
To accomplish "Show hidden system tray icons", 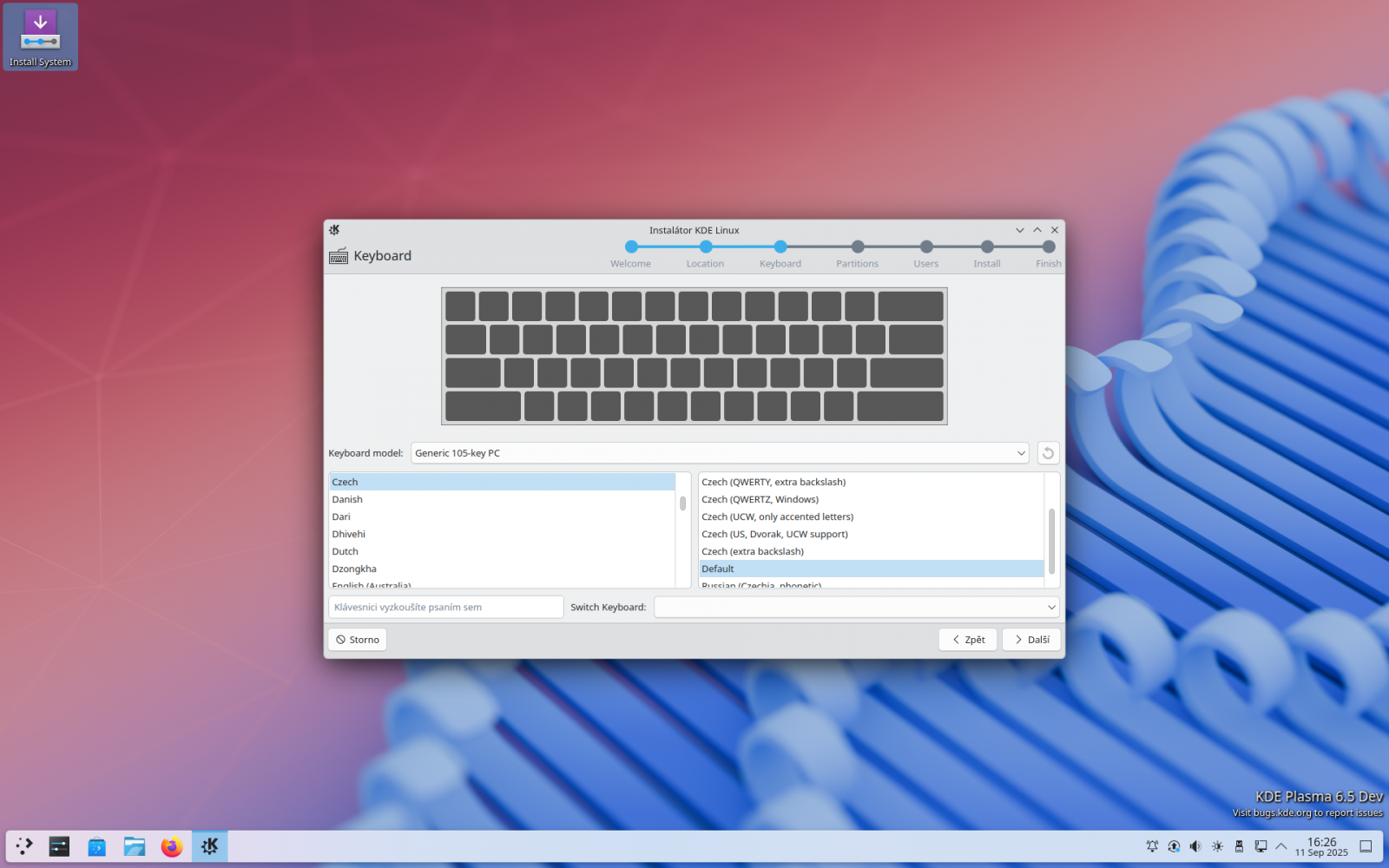I will tap(1281, 846).
